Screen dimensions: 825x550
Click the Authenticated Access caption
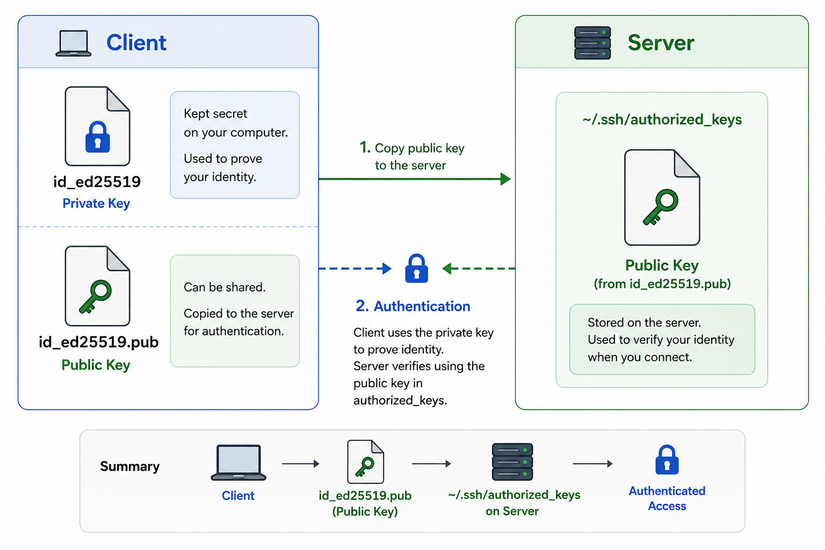pyautogui.click(x=667, y=498)
